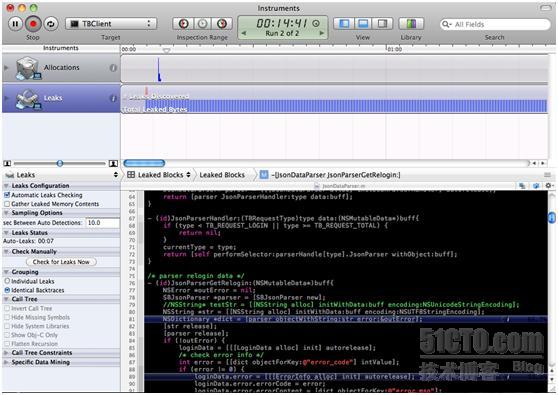Image resolution: width=558 pixels, height=395 pixels.
Task: Set inspection range start marker
Action: tap(183, 24)
